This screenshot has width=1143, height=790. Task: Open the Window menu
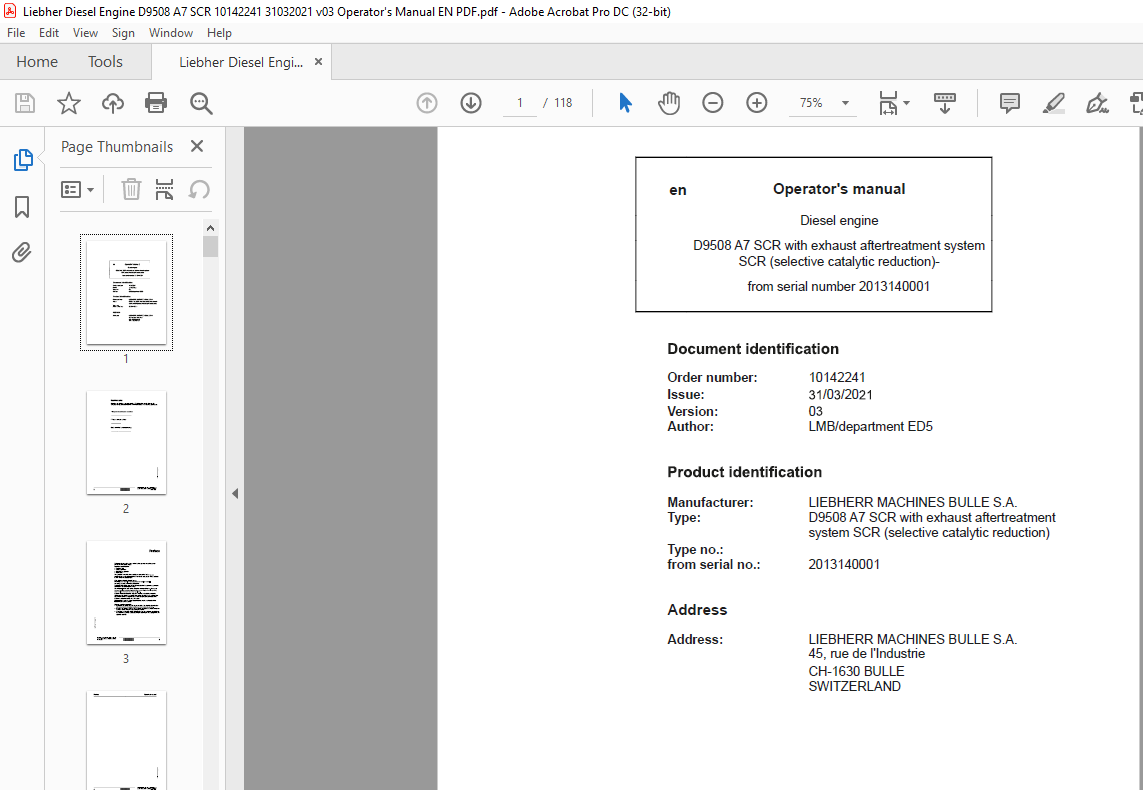pyautogui.click(x=171, y=33)
